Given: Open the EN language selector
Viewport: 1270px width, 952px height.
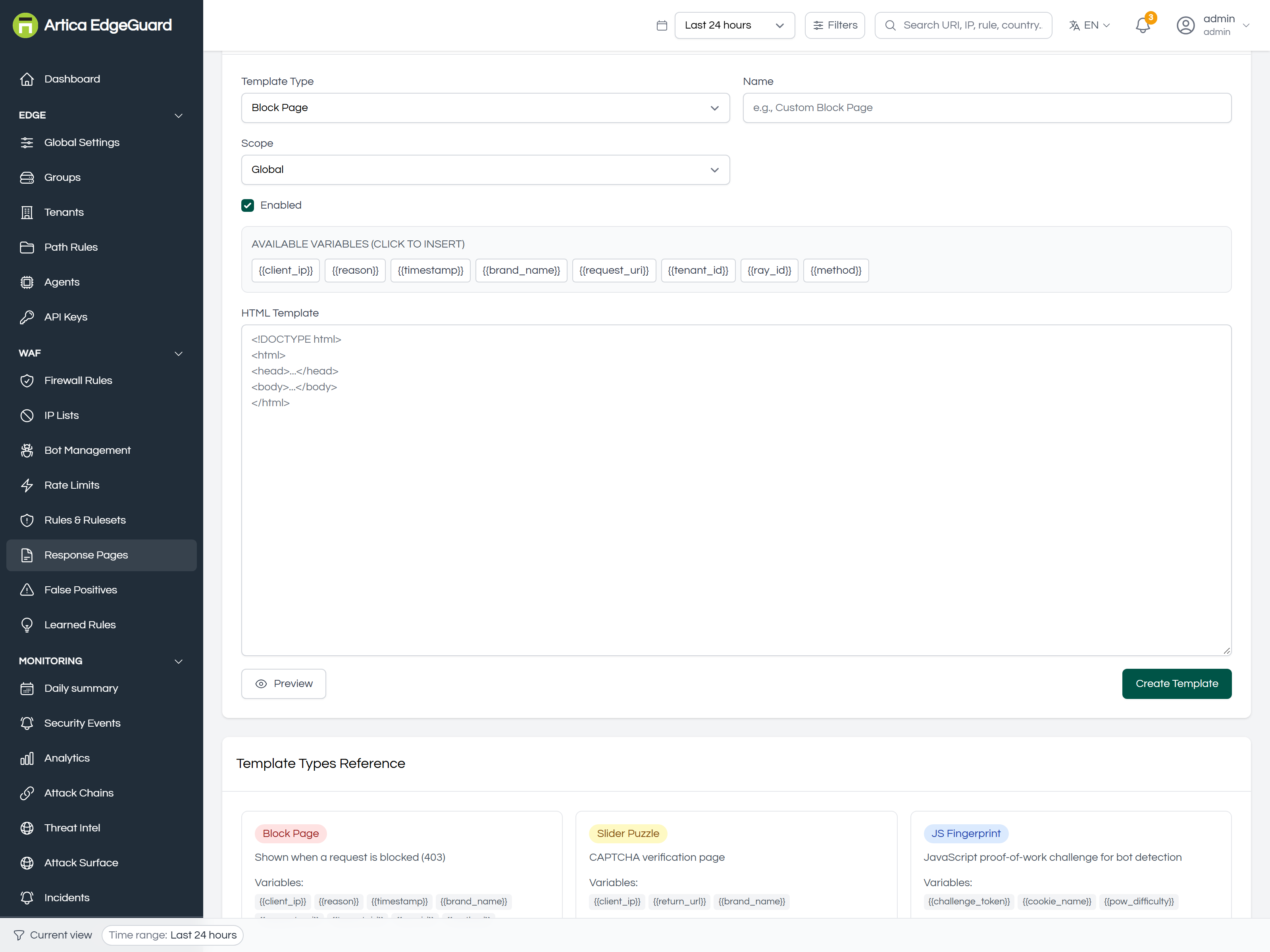Looking at the screenshot, I should pos(1090,25).
